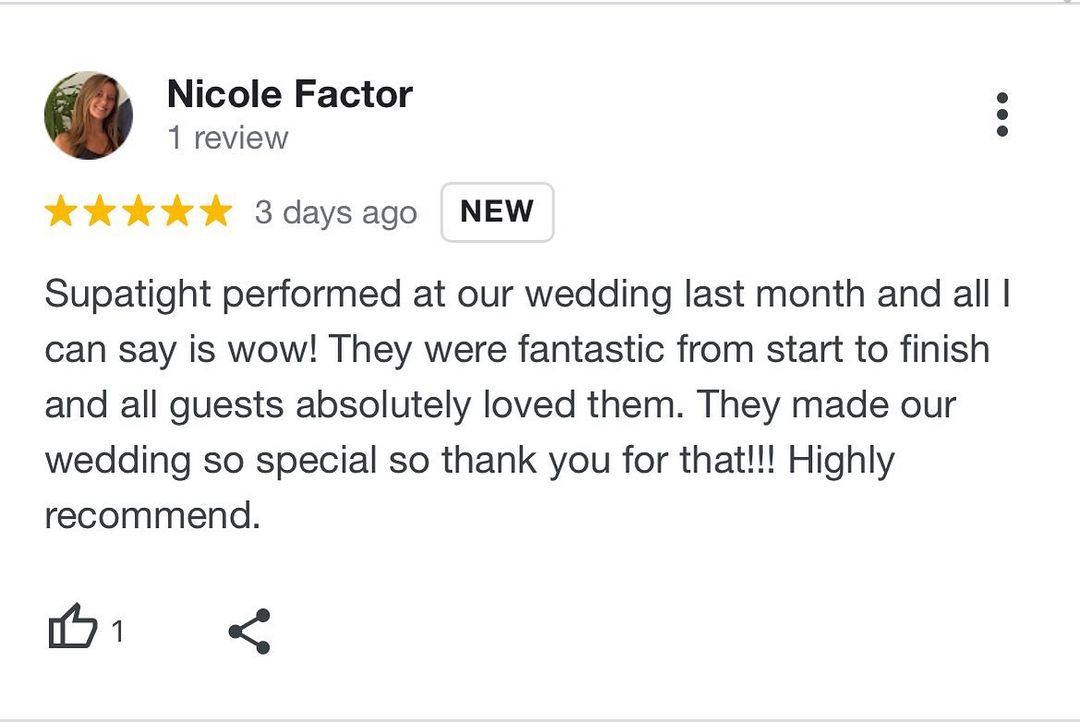
Task: Open the three-dot more options menu
Action: (x=1002, y=115)
